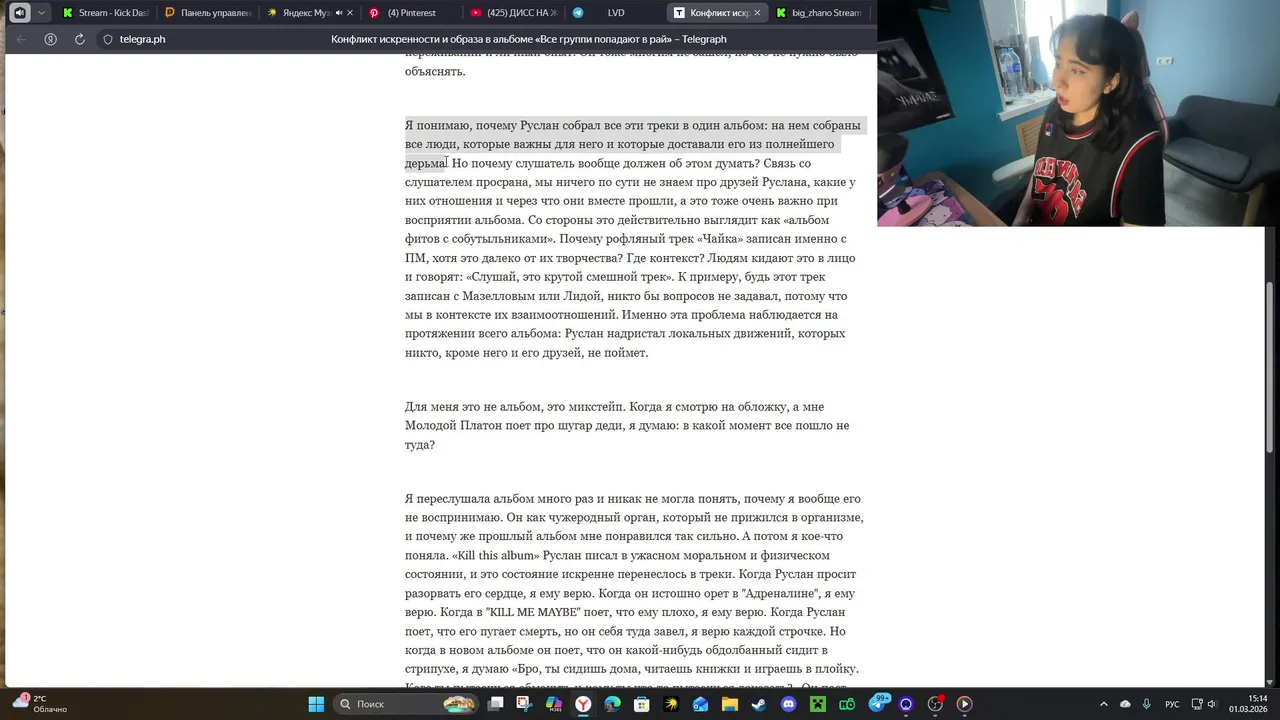Open File Explorer from the taskbar

730,704
